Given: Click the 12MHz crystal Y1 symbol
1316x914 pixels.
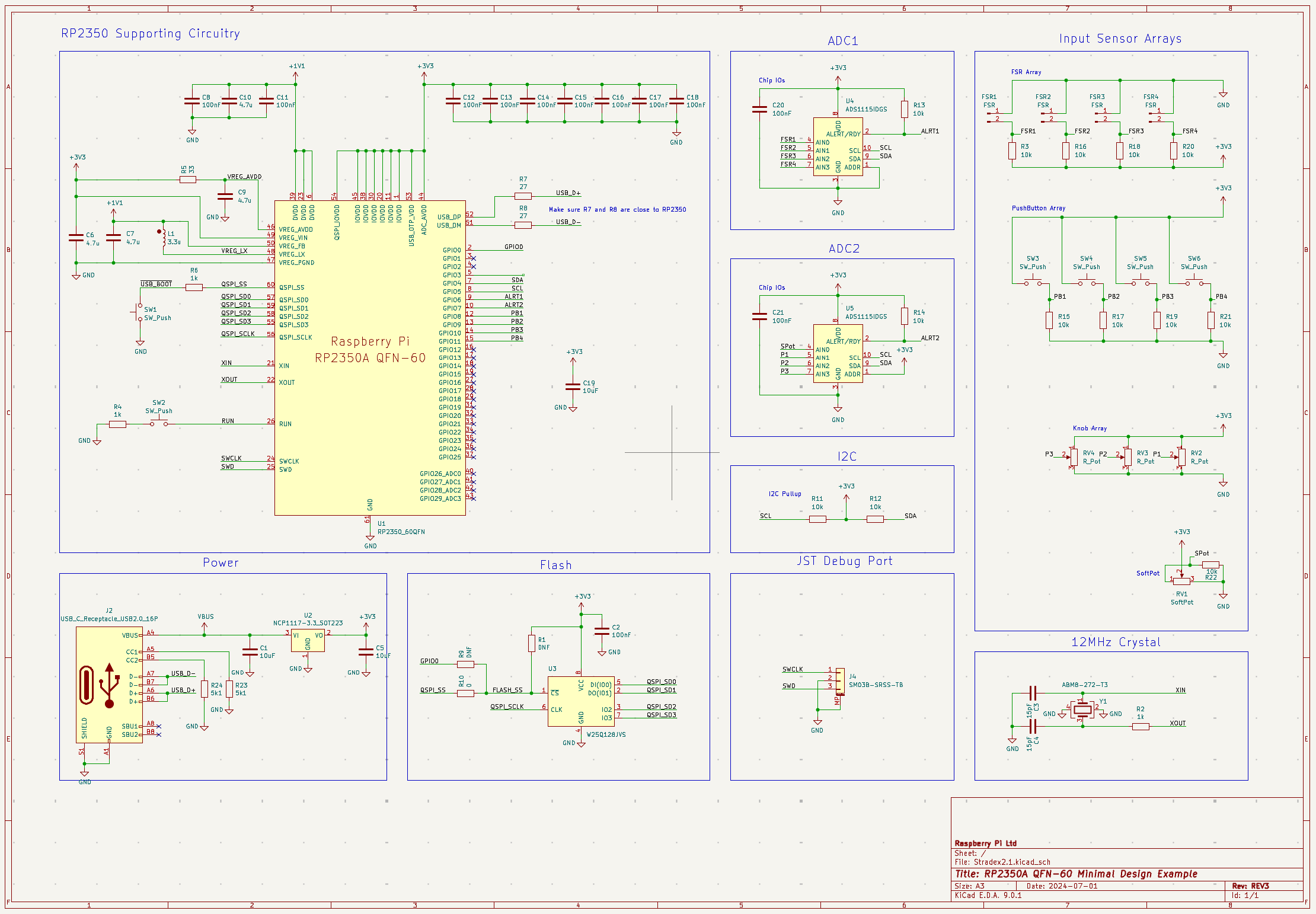Looking at the screenshot, I should (x=1082, y=709).
